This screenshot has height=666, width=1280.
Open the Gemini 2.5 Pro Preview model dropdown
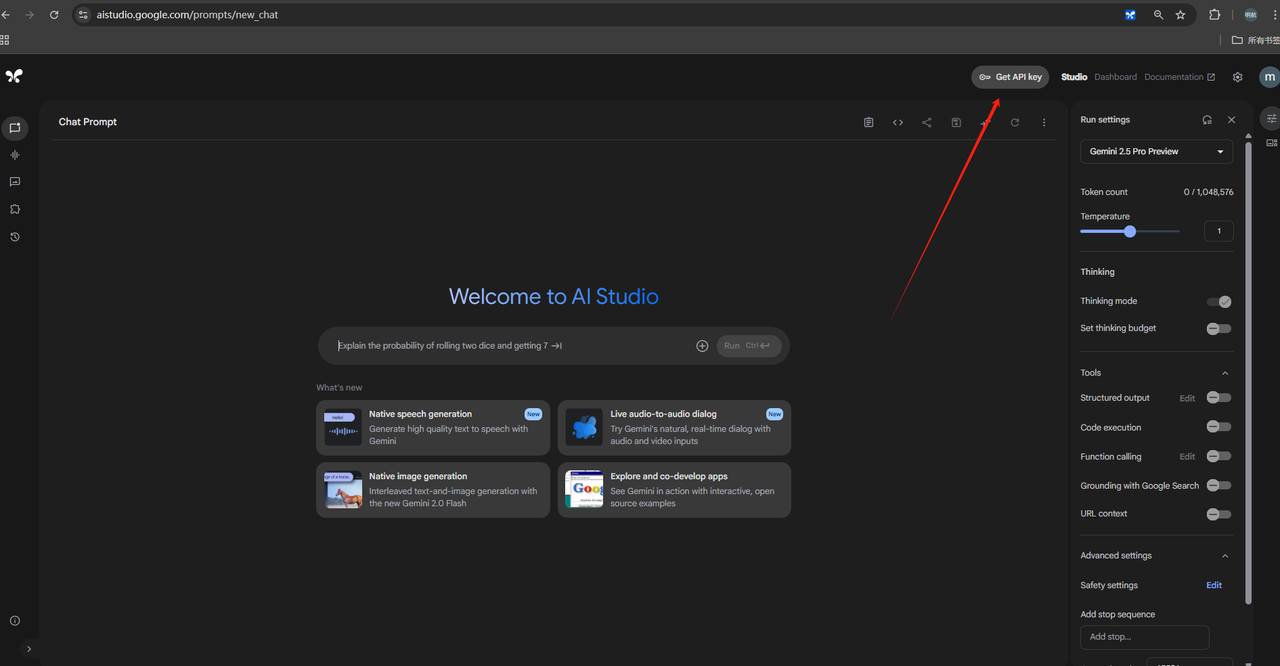[1156, 152]
